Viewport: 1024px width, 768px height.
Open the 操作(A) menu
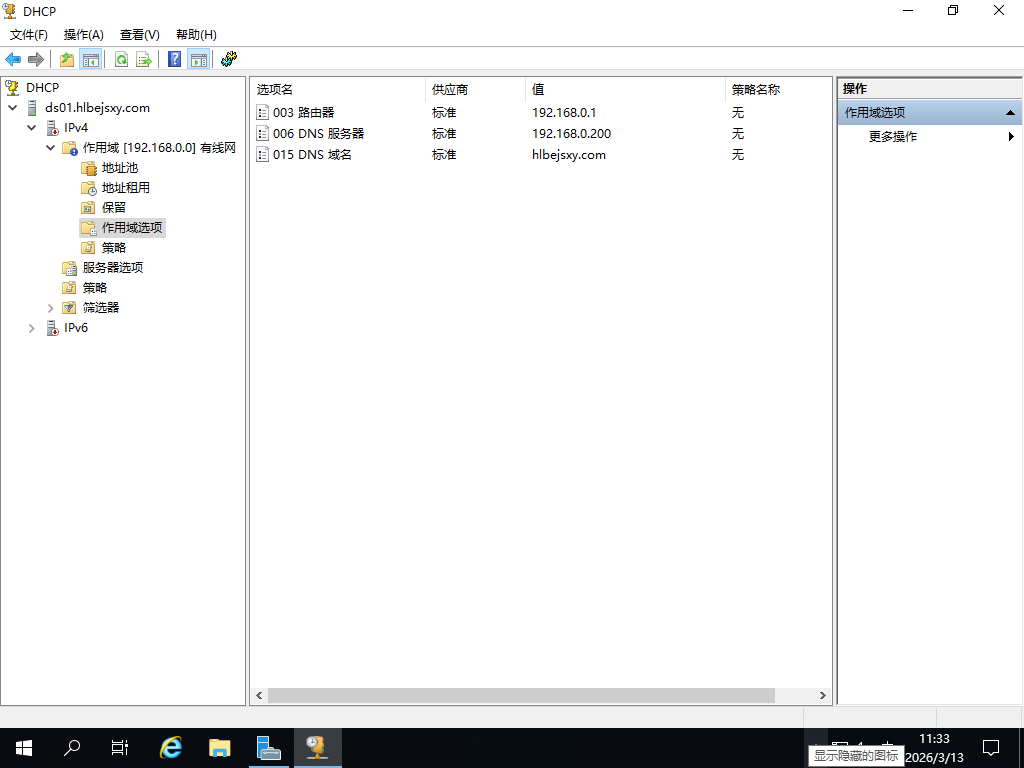tap(83, 35)
